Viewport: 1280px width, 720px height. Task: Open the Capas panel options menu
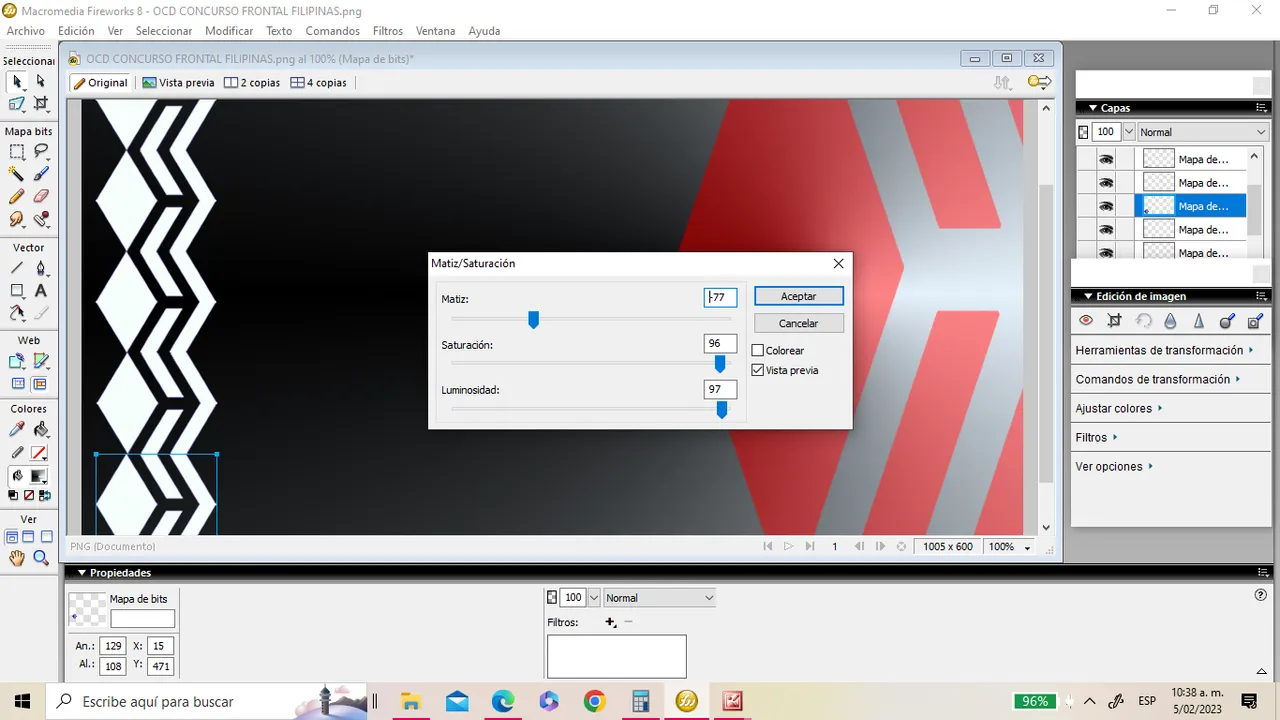click(x=1261, y=108)
